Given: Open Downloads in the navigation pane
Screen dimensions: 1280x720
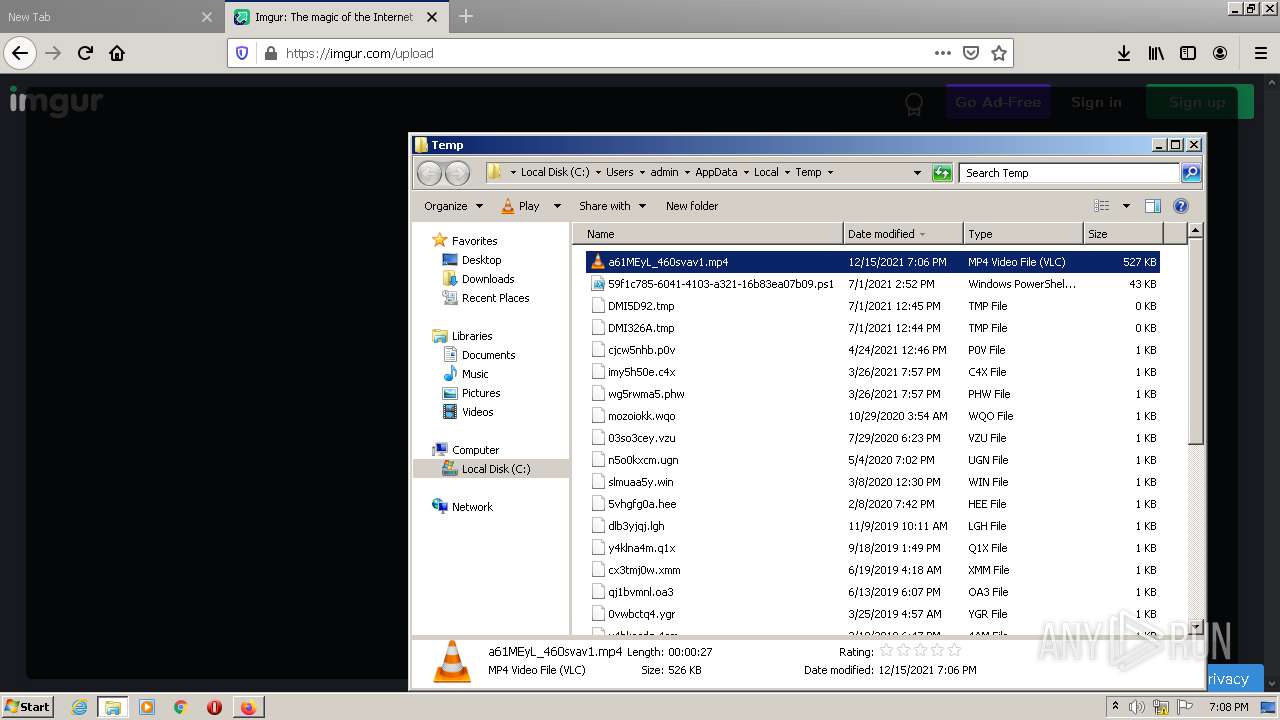Looking at the screenshot, I should [488, 279].
